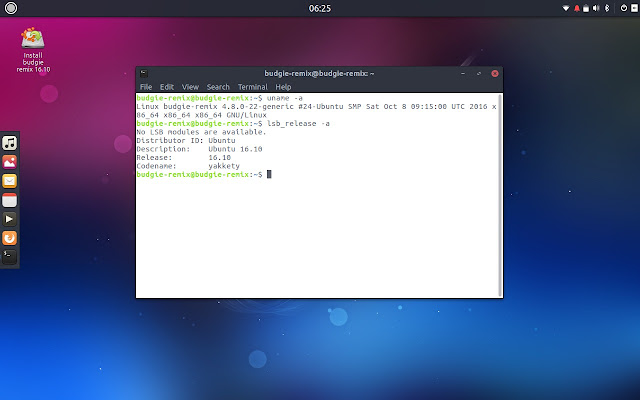Viewport: 640px width, 400px height.
Task: Open the Help menu in terminal
Action: point(283,87)
